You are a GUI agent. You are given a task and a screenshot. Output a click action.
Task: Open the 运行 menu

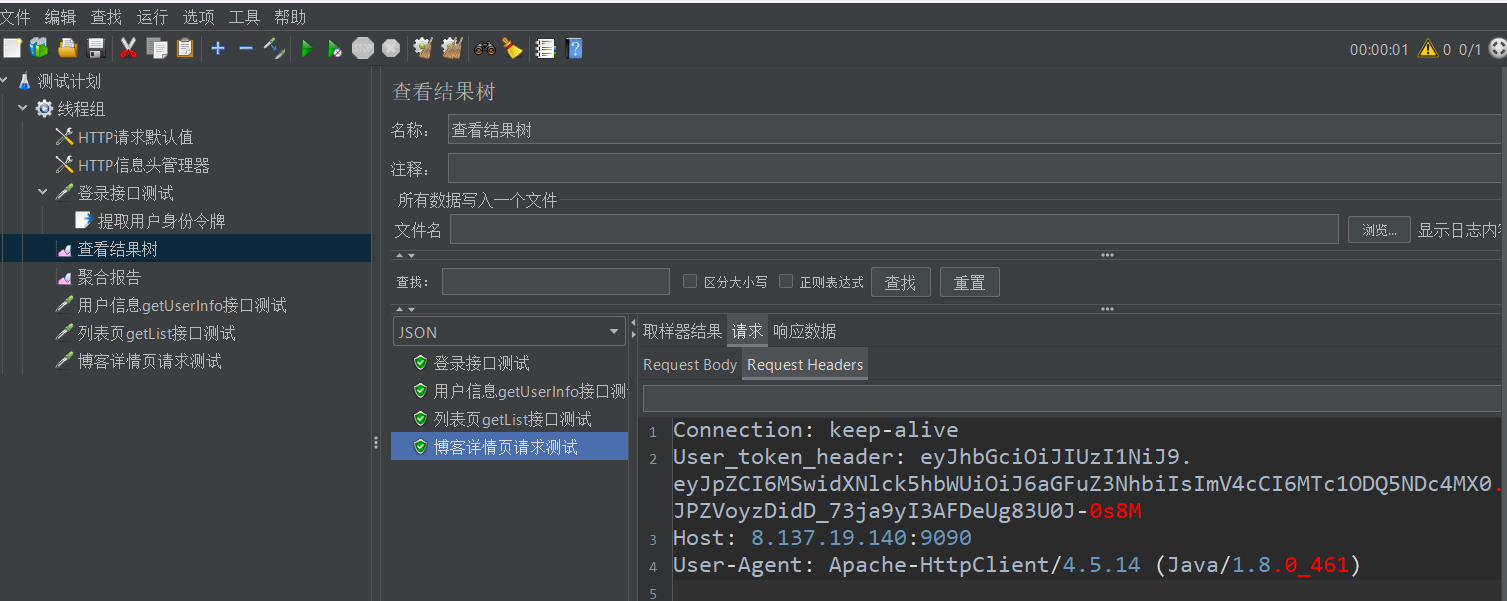click(152, 17)
